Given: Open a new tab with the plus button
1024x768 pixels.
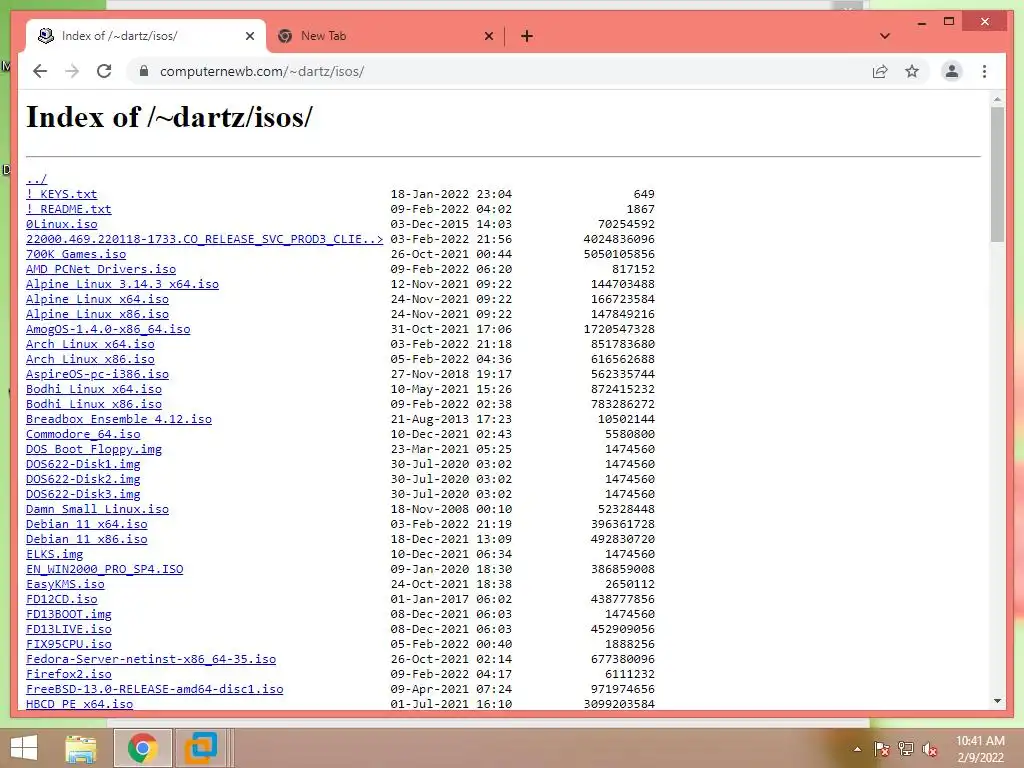Looking at the screenshot, I should click(527, 36).
